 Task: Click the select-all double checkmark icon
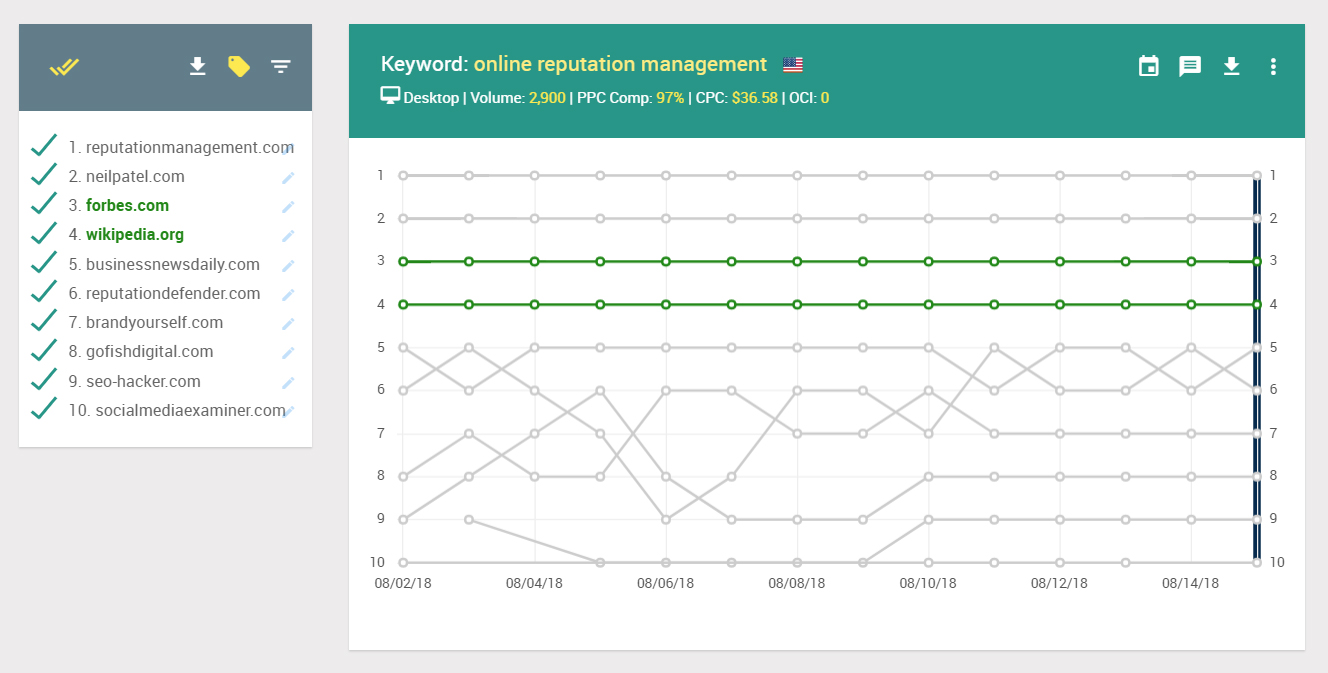pos(64,67)
